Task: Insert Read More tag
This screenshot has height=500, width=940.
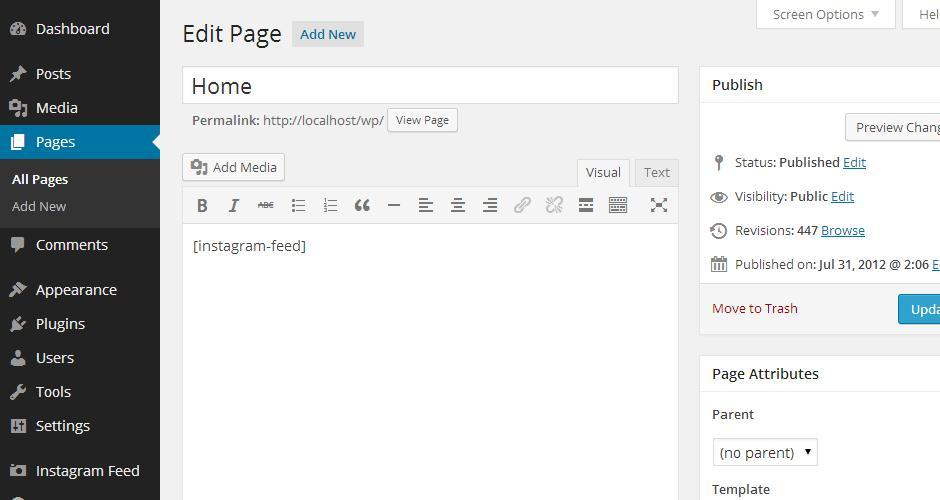Action: [586, 205]
